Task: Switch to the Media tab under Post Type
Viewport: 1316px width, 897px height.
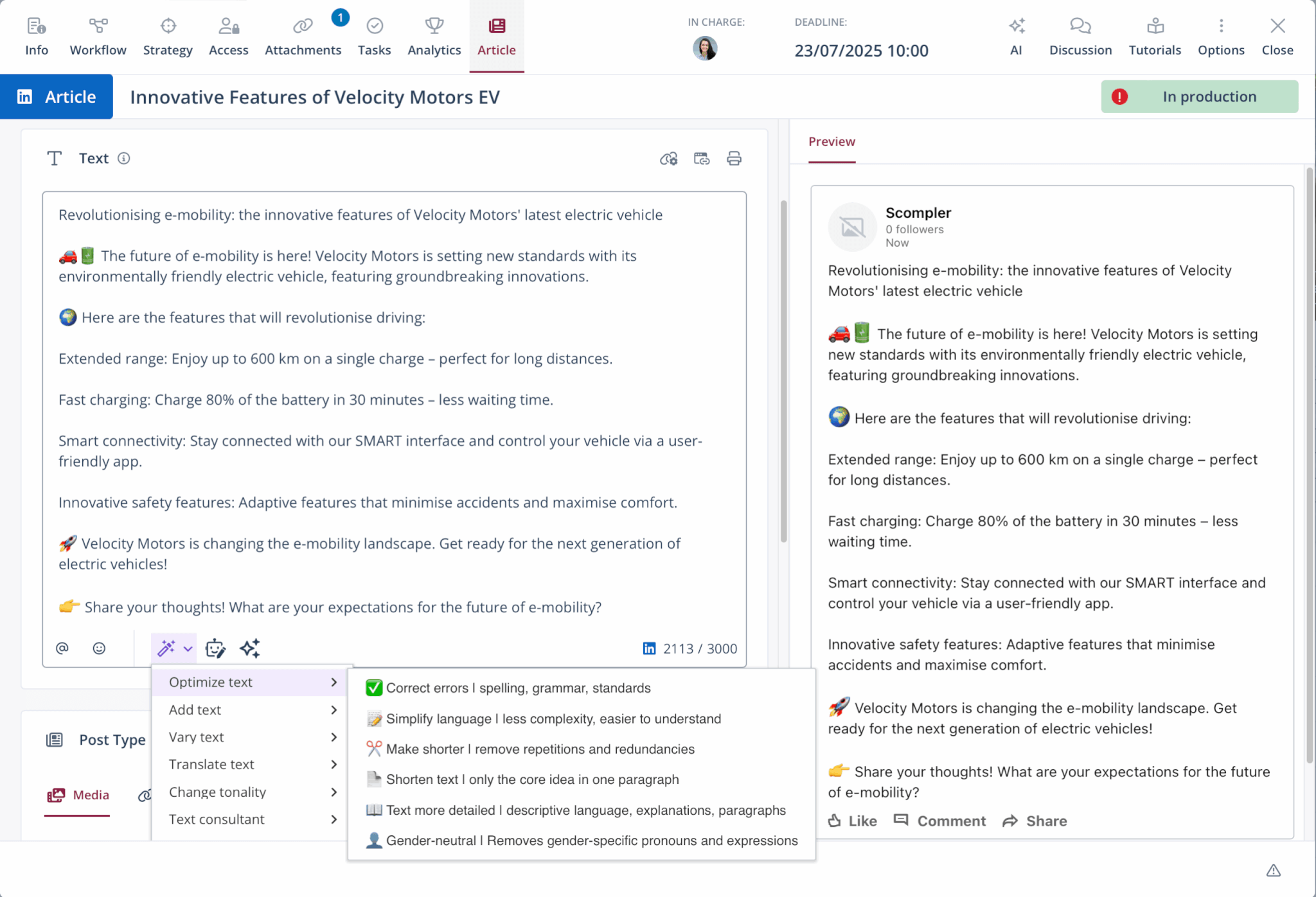Action: pyautogui.click(x=77, y=795)
